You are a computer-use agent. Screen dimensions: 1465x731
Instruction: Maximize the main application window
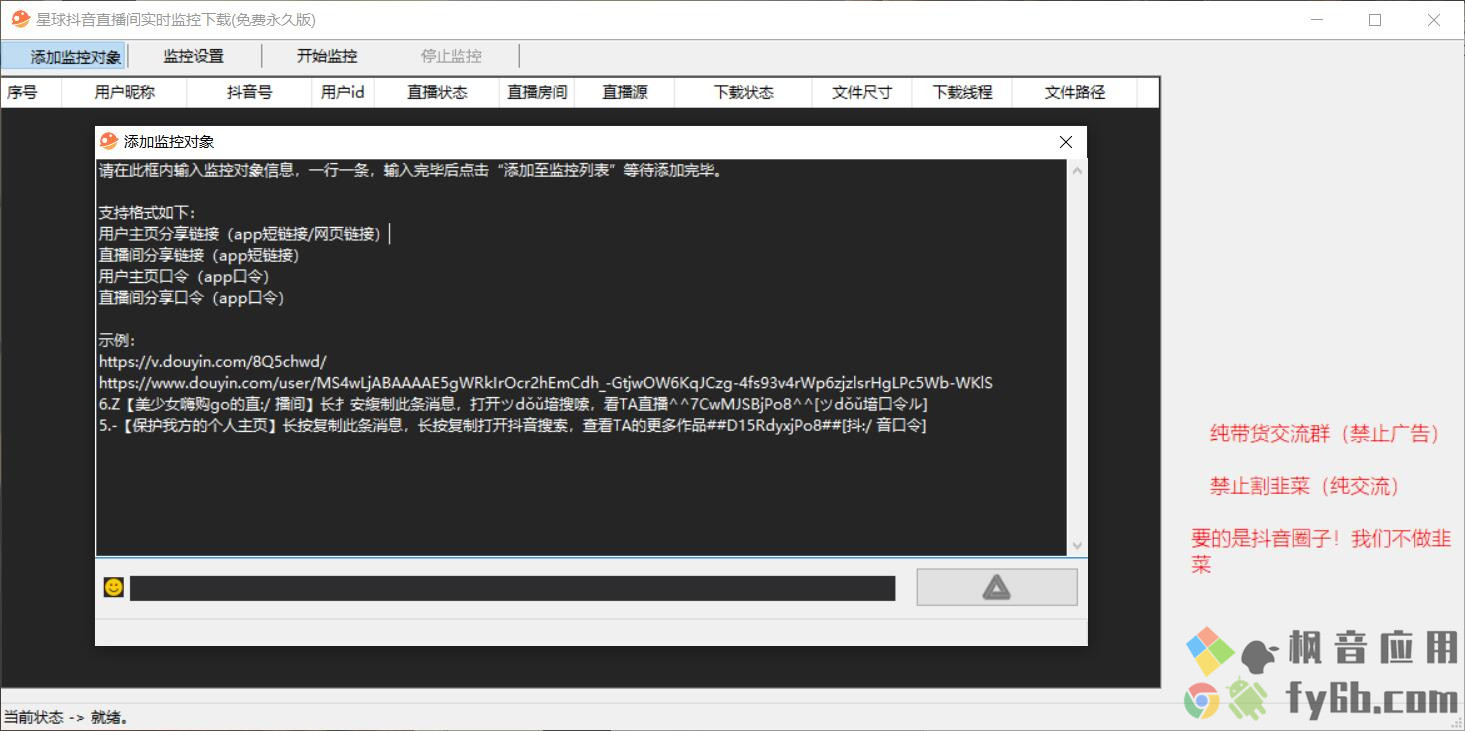click(x=1375, y=20)
